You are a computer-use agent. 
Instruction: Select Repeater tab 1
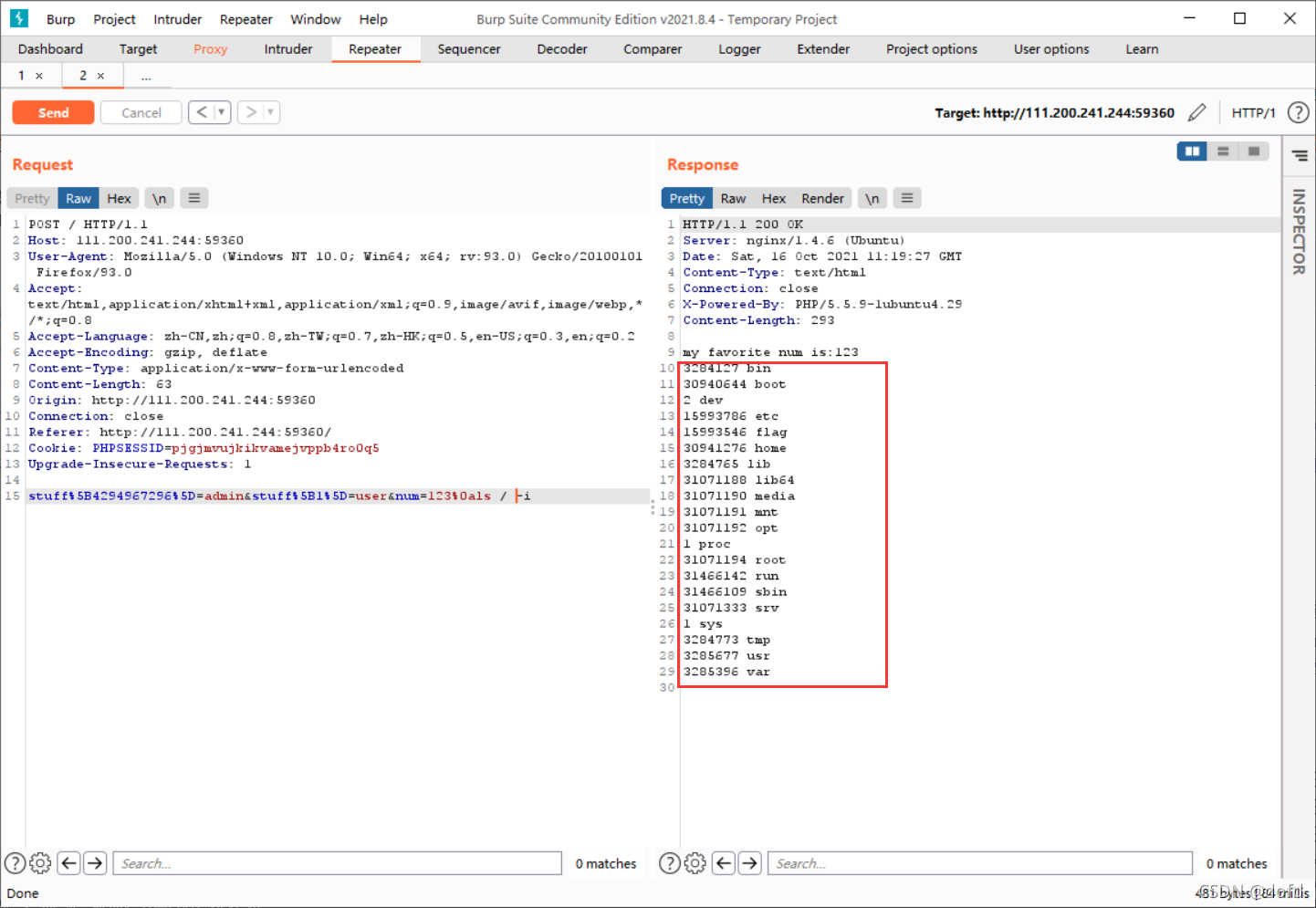point(21,76)
